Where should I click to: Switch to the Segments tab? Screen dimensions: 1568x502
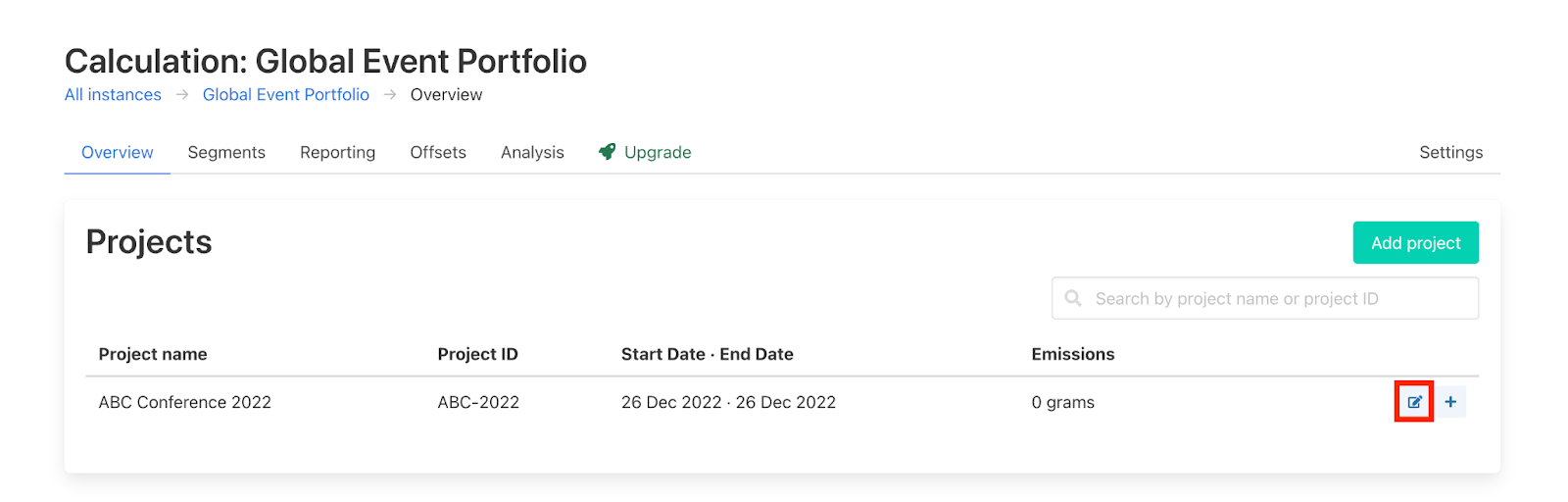click(226, 152)
